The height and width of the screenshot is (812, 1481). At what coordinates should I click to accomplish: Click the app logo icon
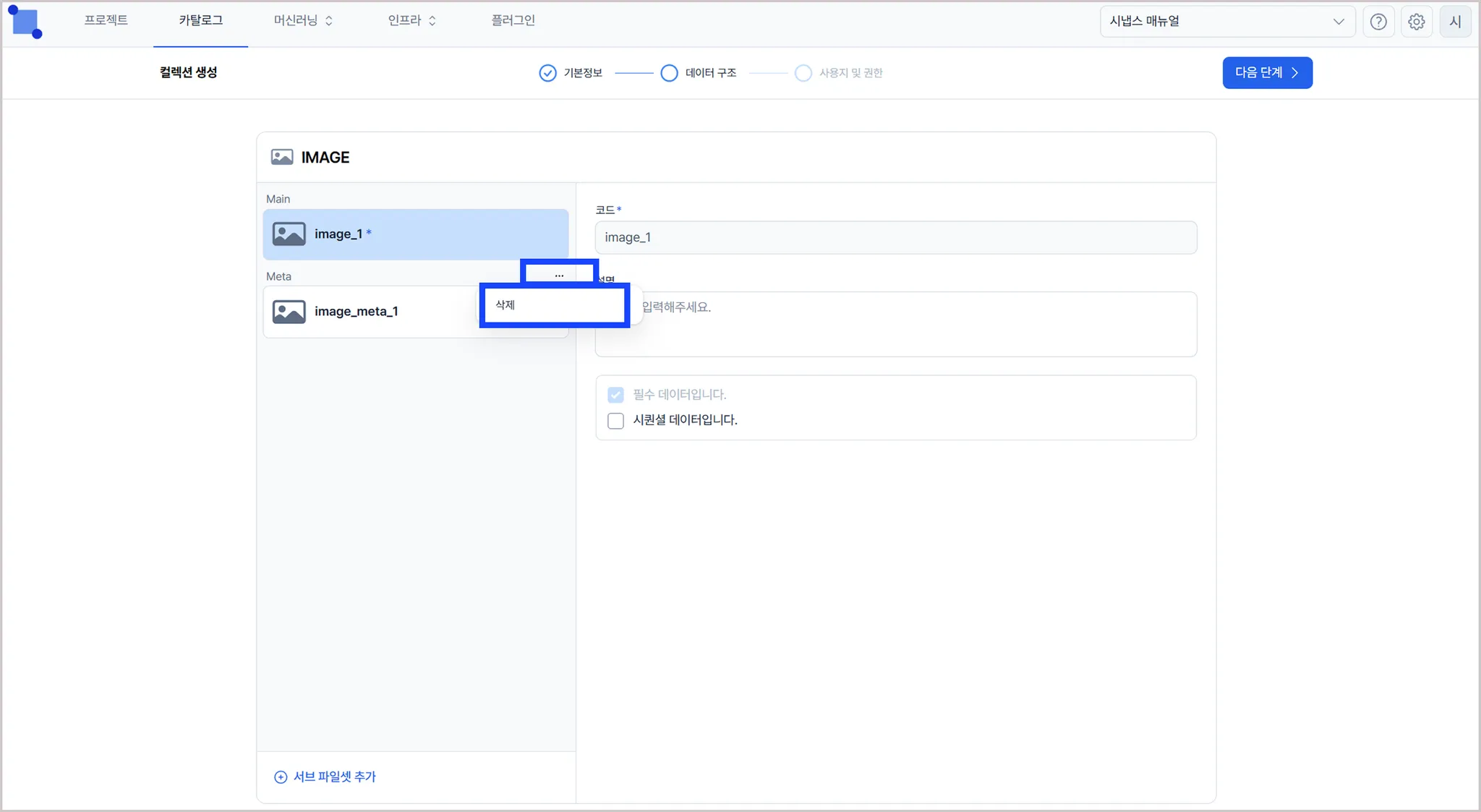(x=25, y=22)
